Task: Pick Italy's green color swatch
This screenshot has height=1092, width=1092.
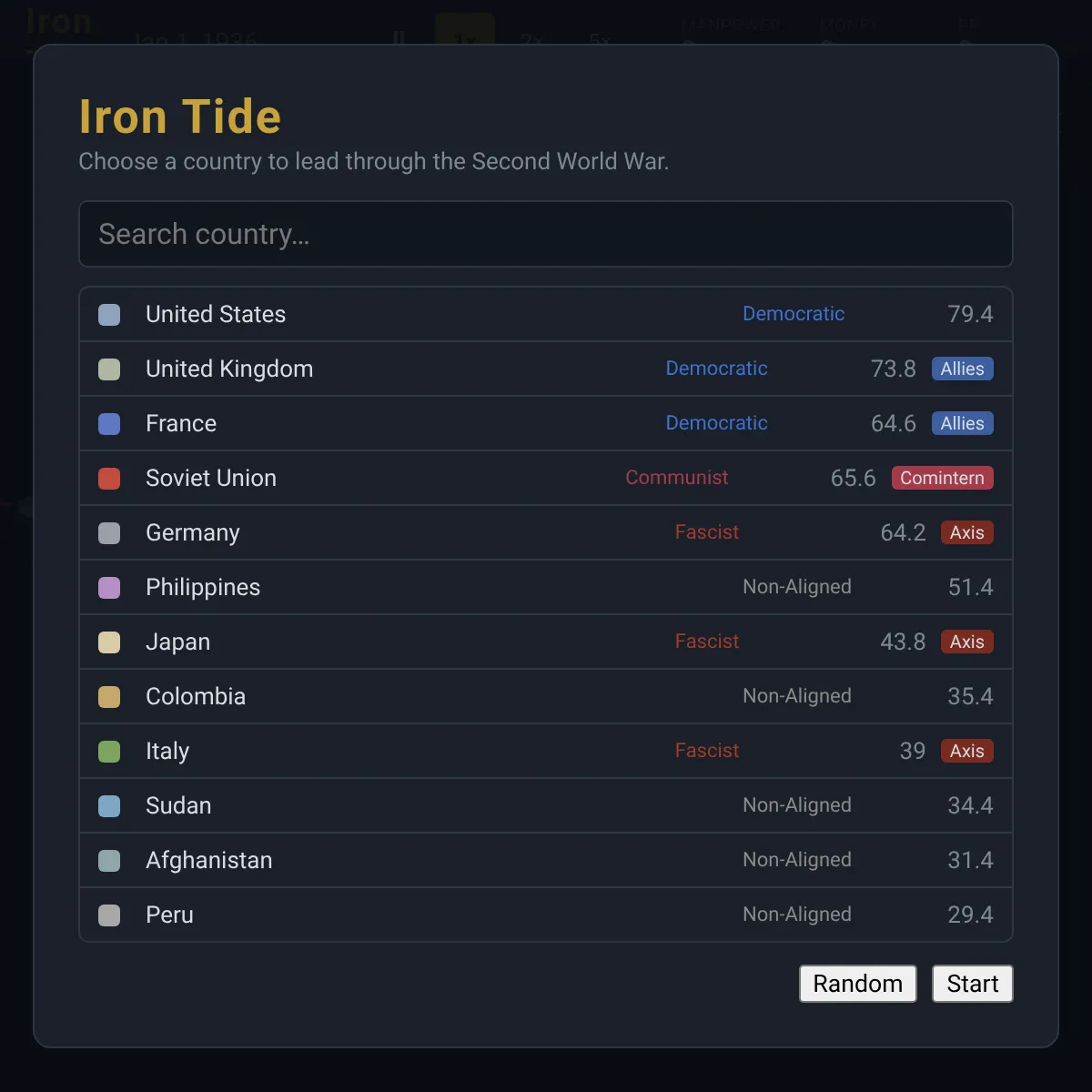Action: point(109,751)
